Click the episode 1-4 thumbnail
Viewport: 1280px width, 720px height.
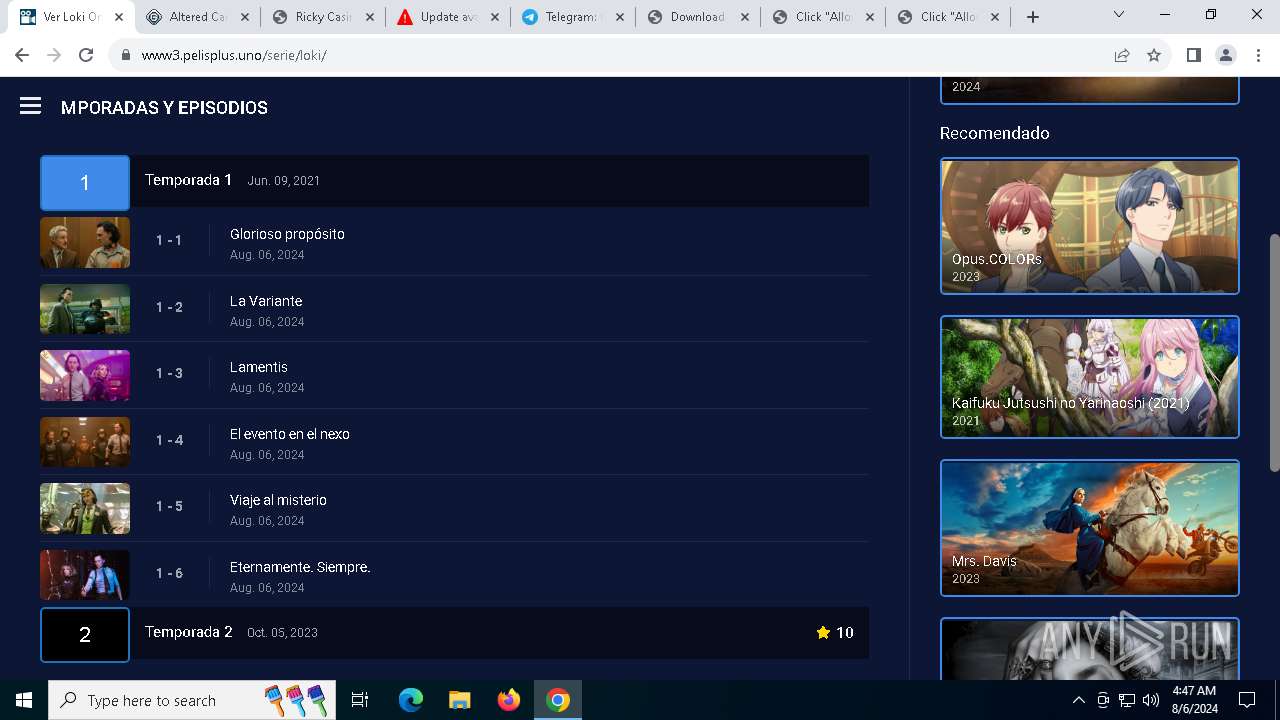point(85,442)
